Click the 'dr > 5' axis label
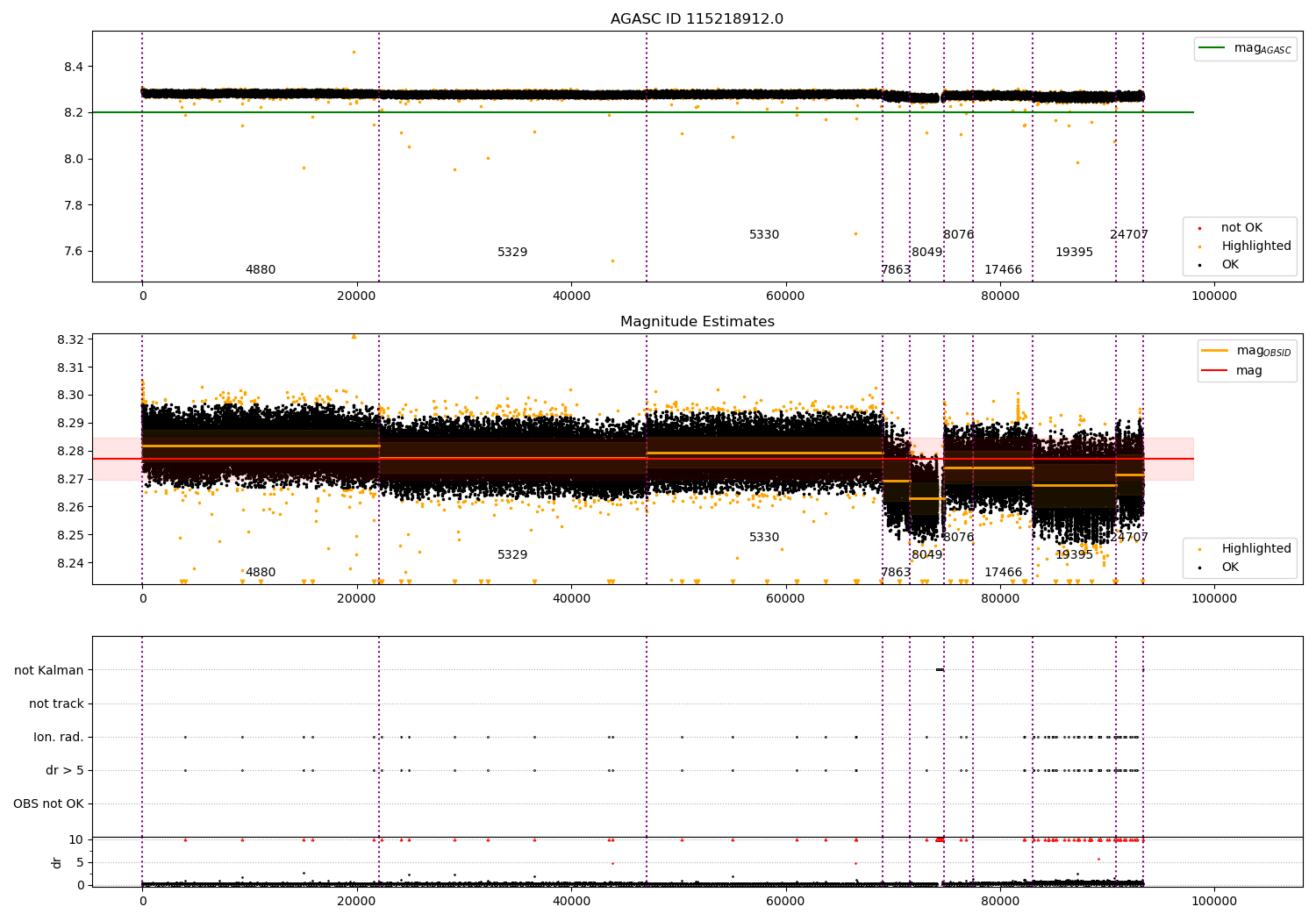 click(x=65, y=770)
